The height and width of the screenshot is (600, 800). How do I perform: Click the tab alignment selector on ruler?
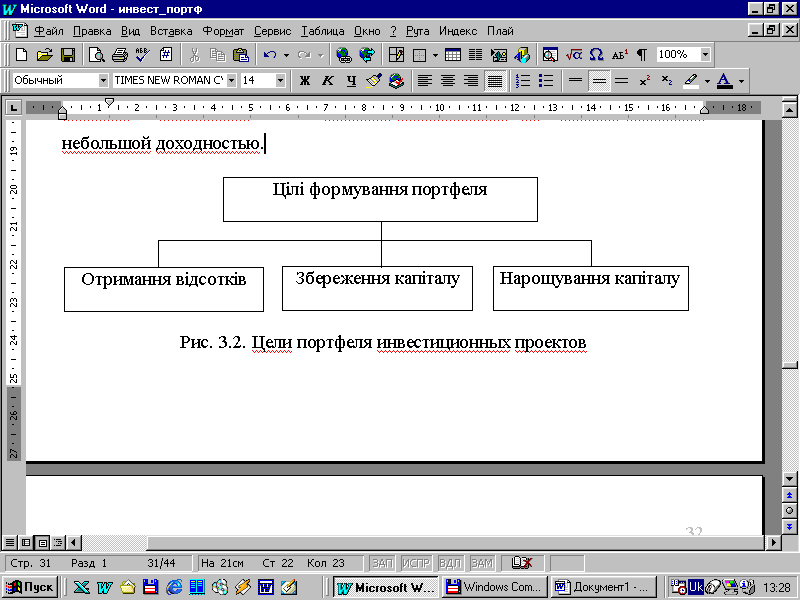(x=13, y=108)
